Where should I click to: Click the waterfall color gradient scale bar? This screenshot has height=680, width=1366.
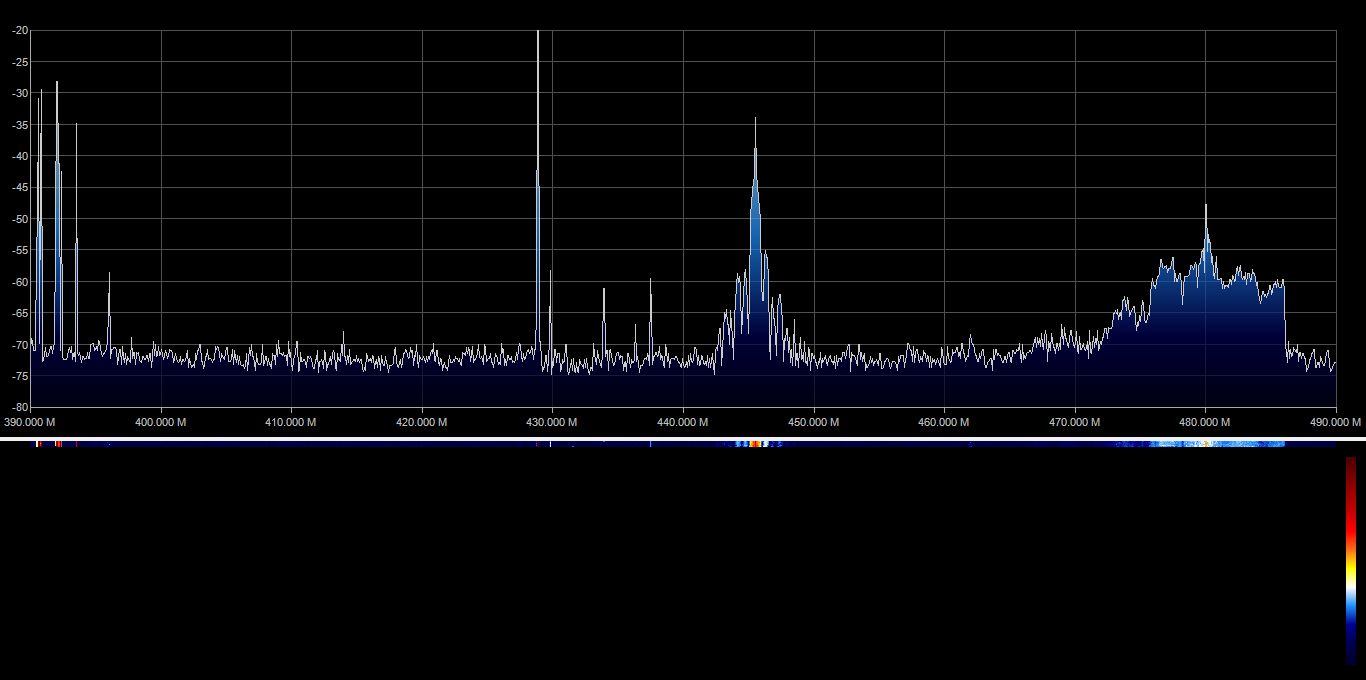point(1350,560)
